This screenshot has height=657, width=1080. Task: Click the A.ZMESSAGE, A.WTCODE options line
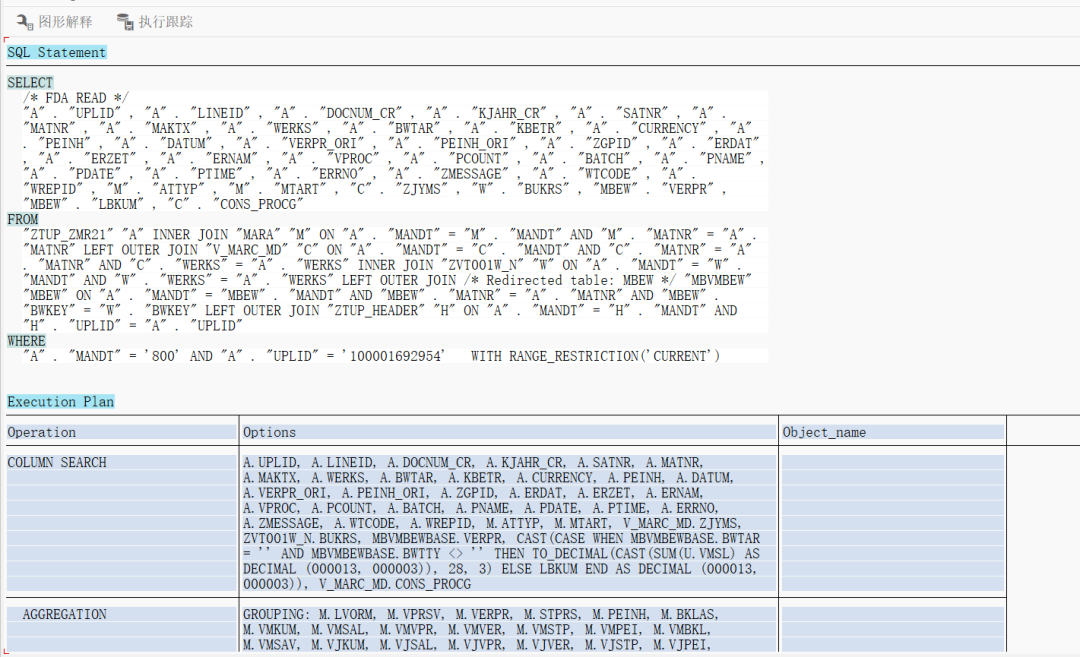coord(492,523)
